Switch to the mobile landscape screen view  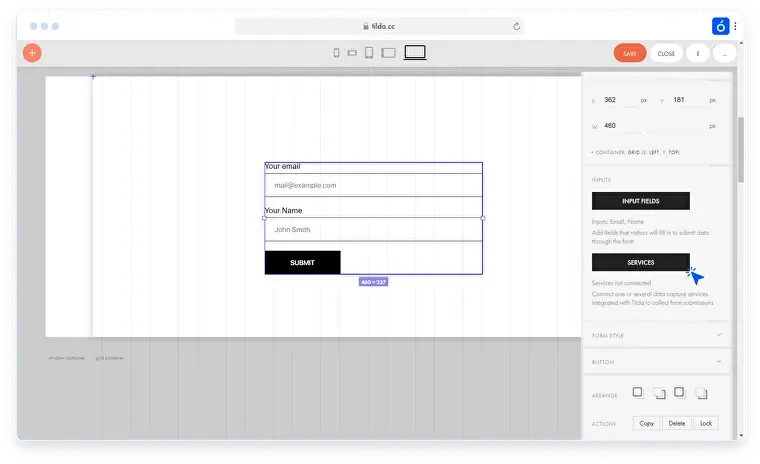352,53
